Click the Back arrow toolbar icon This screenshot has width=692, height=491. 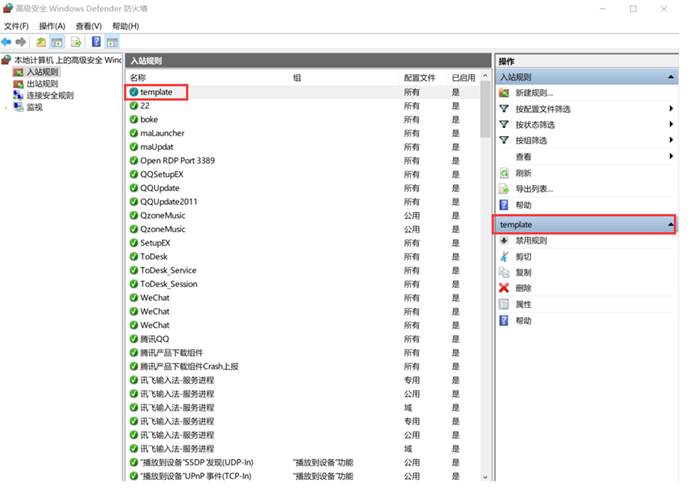(x=6, y=42)
